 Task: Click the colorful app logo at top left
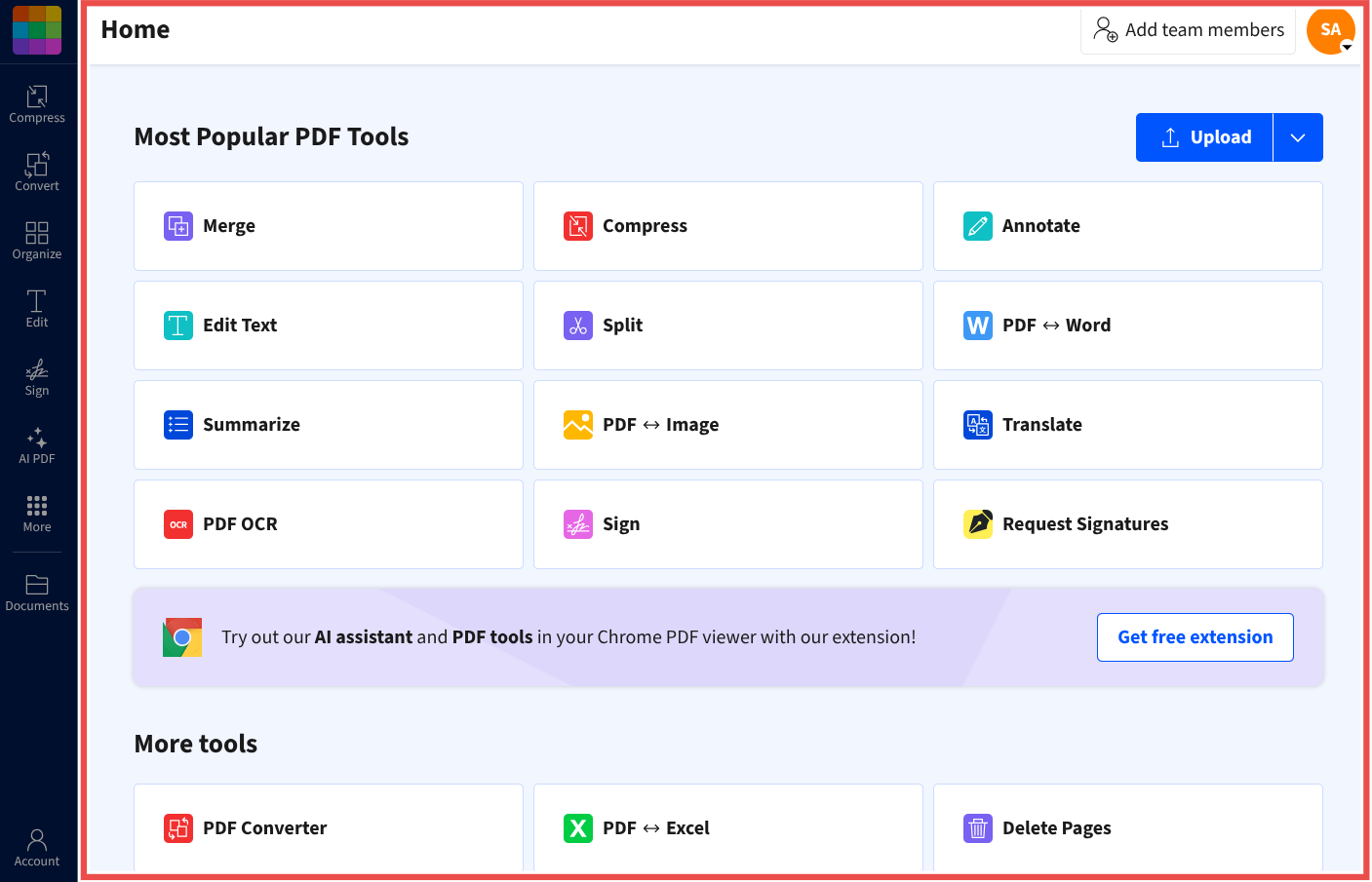point(37,30)
